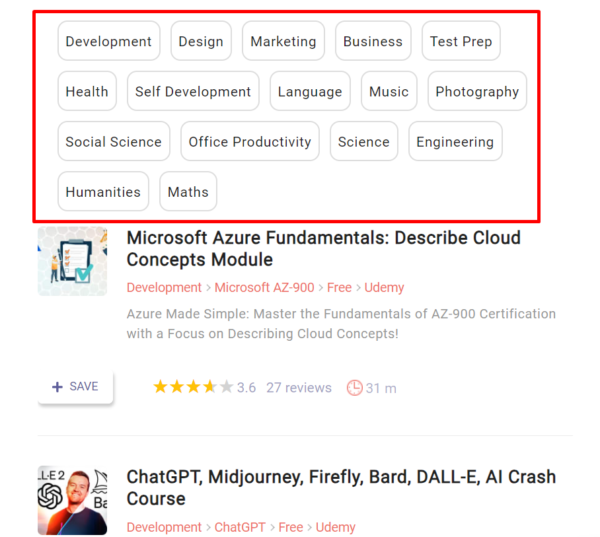The image size is (600, 537).
Task: Follow the ChatGPT breadcrumb link
Action: tap(240, 527)
